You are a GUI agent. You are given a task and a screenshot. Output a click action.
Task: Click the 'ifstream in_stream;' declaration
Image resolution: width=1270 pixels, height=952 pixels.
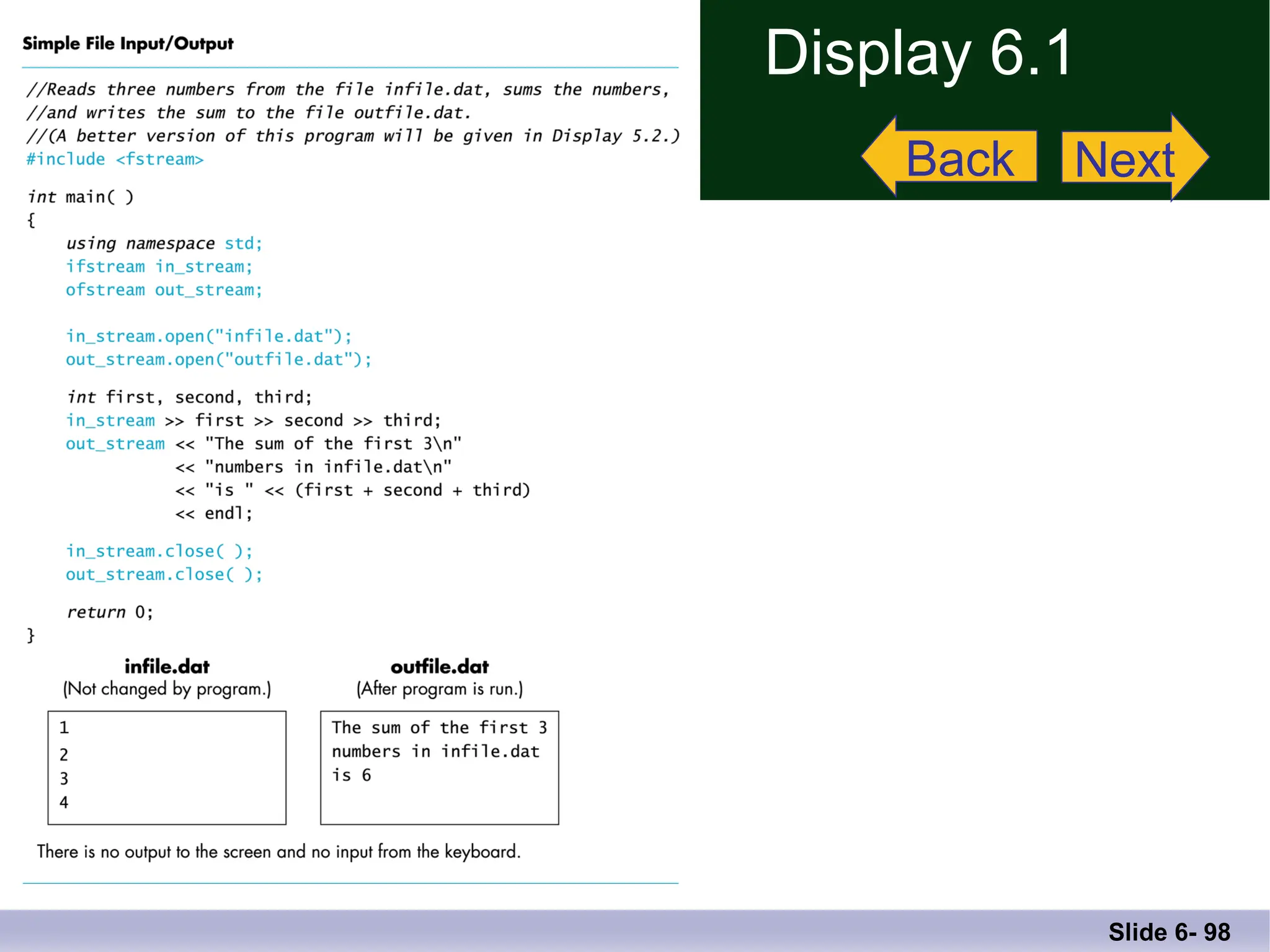click(159, 267)
